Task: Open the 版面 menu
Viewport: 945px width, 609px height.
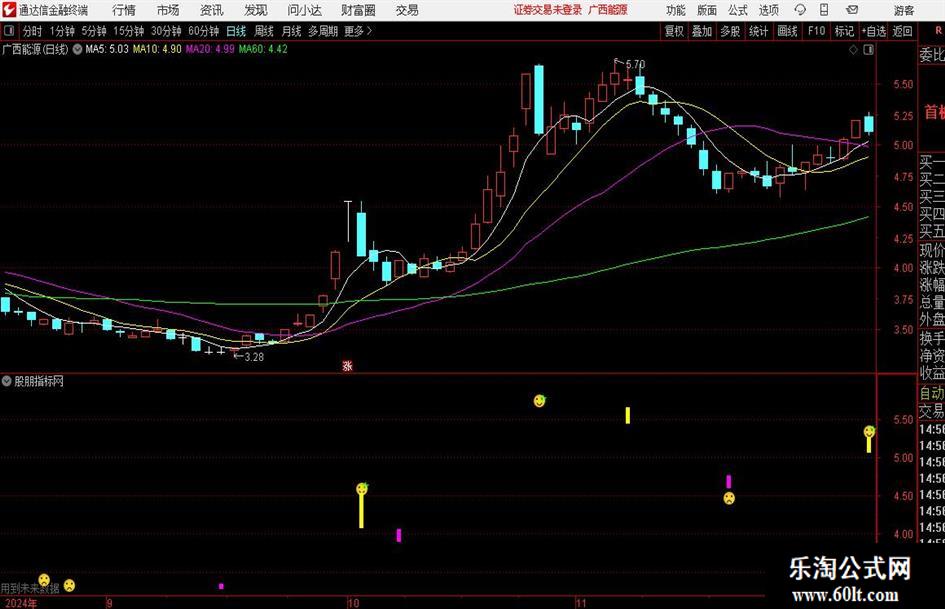Action: point(707,10)
